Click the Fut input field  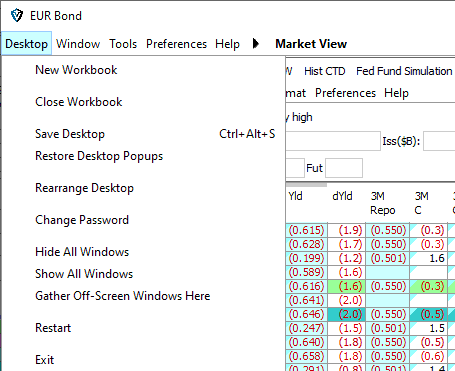click(x=344, y=168)
